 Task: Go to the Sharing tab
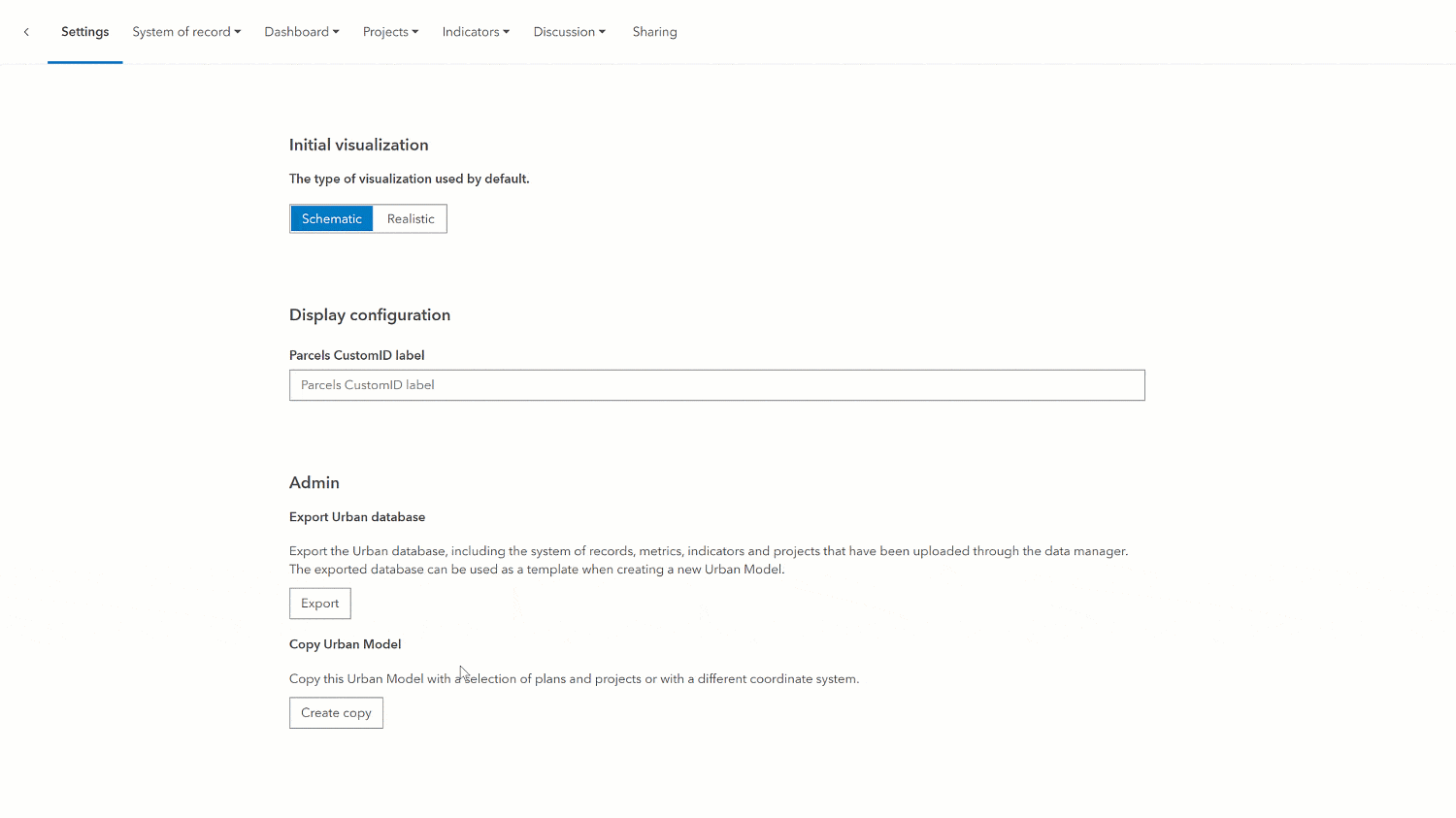click(655, 32)
